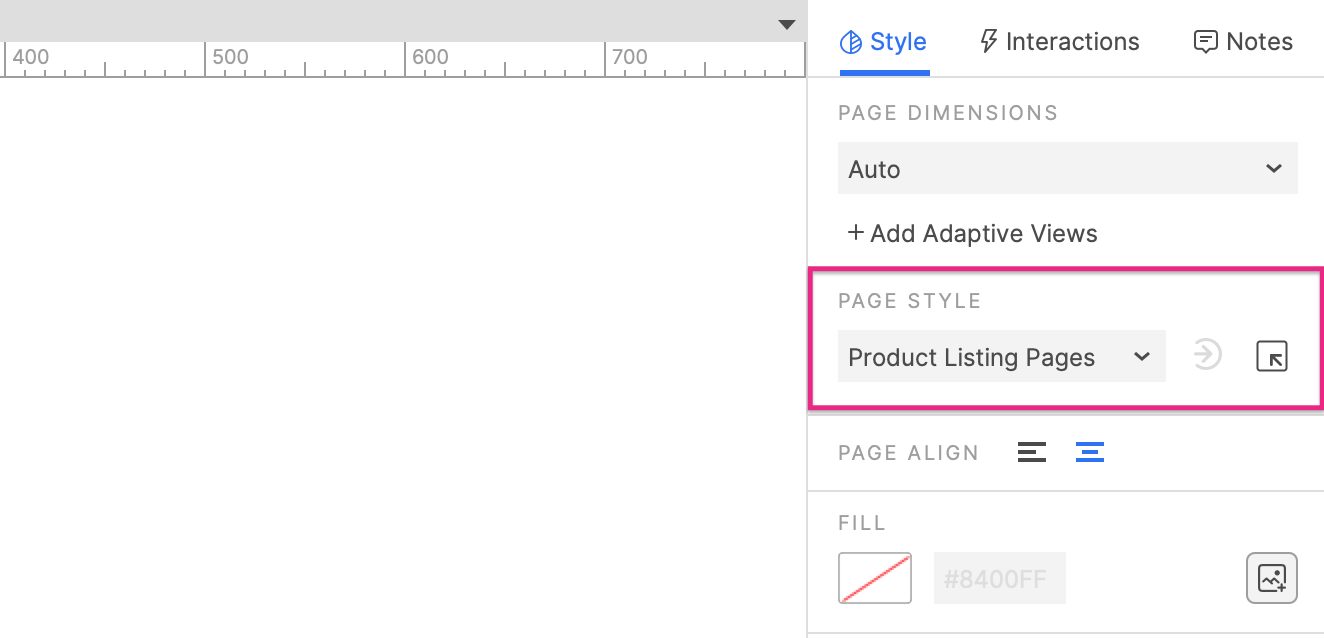Click the #8400FF hex color field

pos(1000,578)
